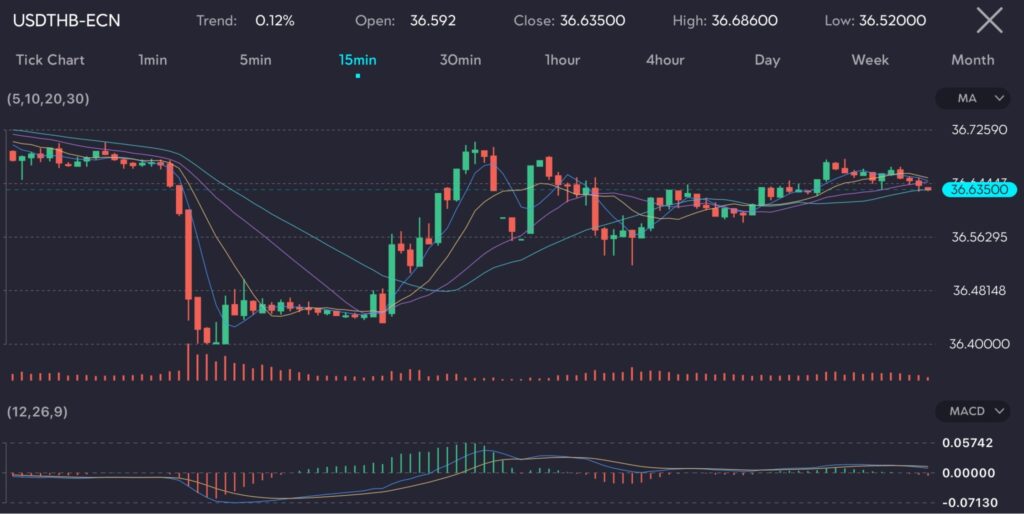Viewport: 1024px width, 514px height.
Task: Click the 36.72590 price axis label
Action: tap(978, 130)
